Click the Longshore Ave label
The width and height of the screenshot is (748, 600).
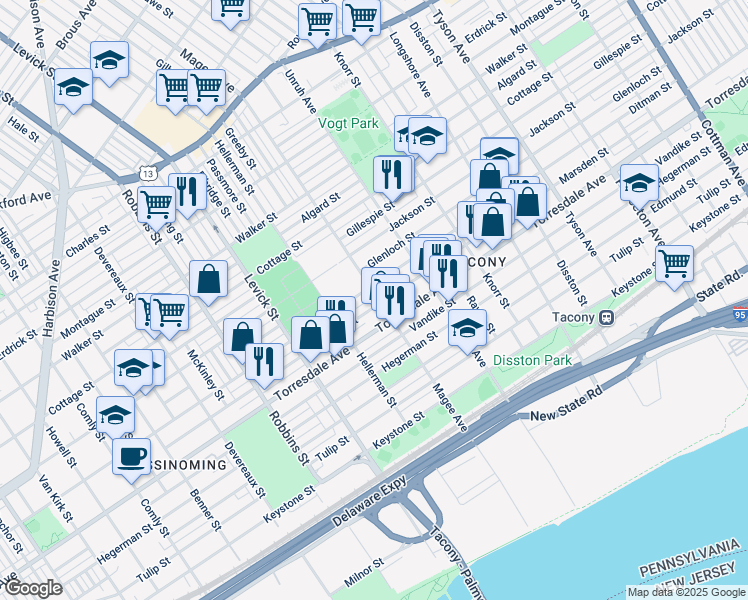pos(410,65)
